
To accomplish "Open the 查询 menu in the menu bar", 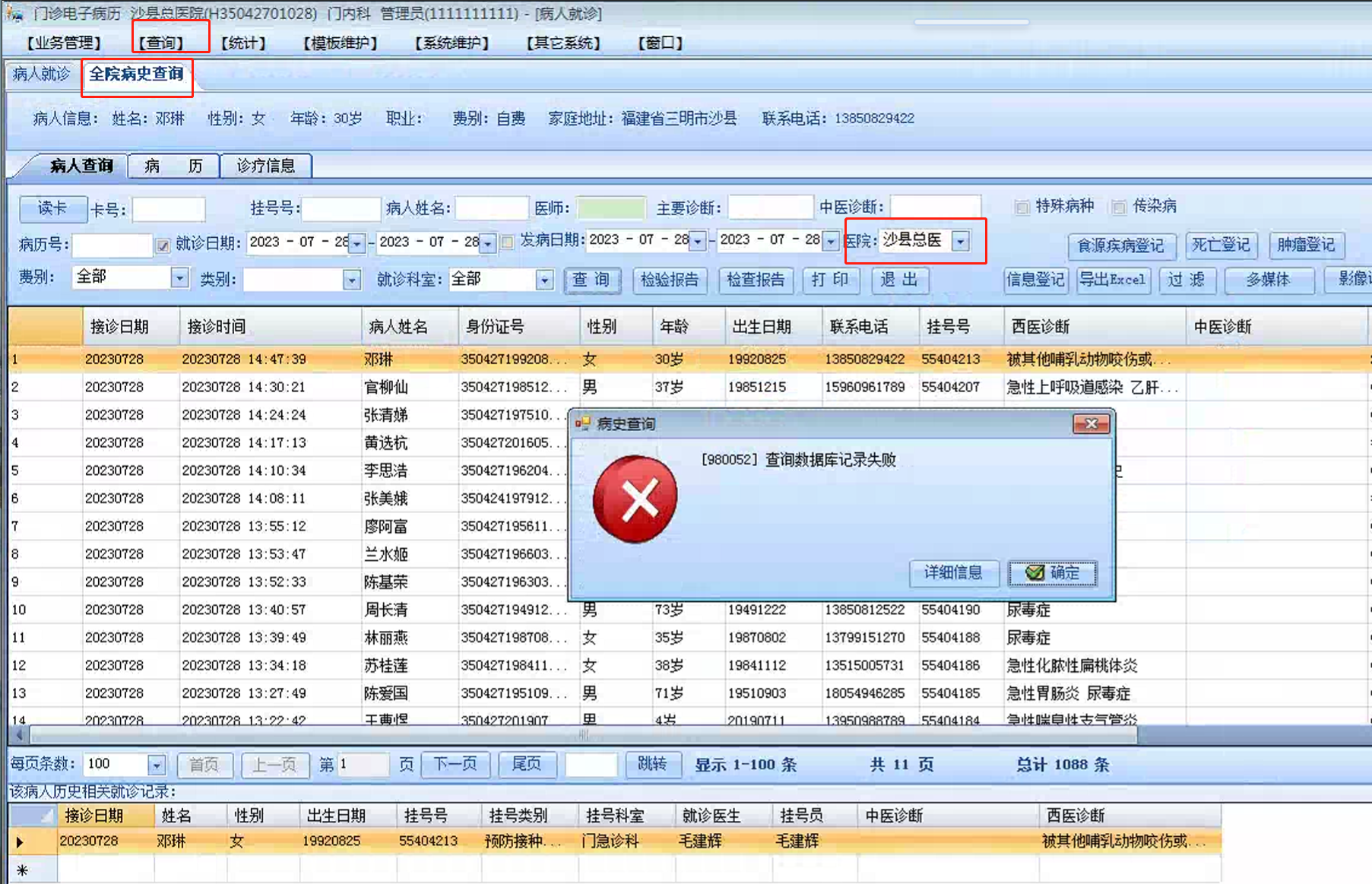I will coord(161,43).
